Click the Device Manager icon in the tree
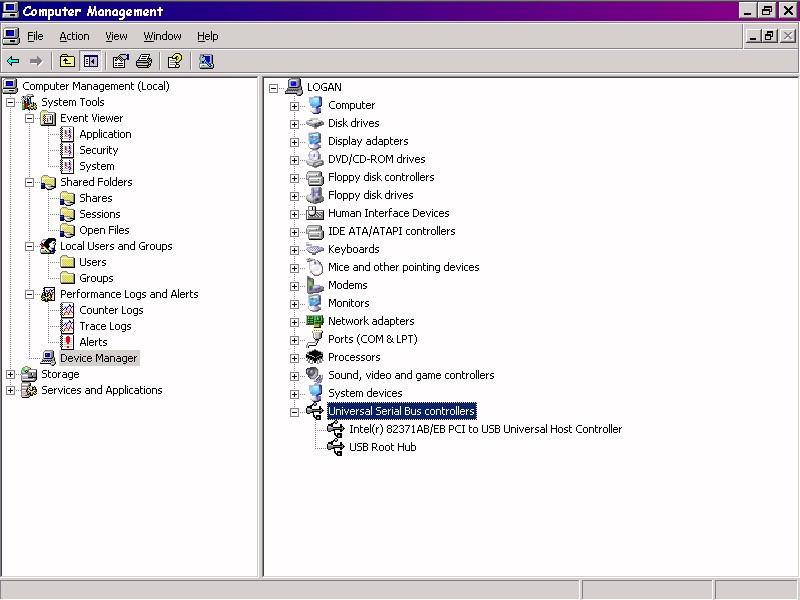Image resolution: width=800 pixels, height=600 pixels. tap(48, 358)
